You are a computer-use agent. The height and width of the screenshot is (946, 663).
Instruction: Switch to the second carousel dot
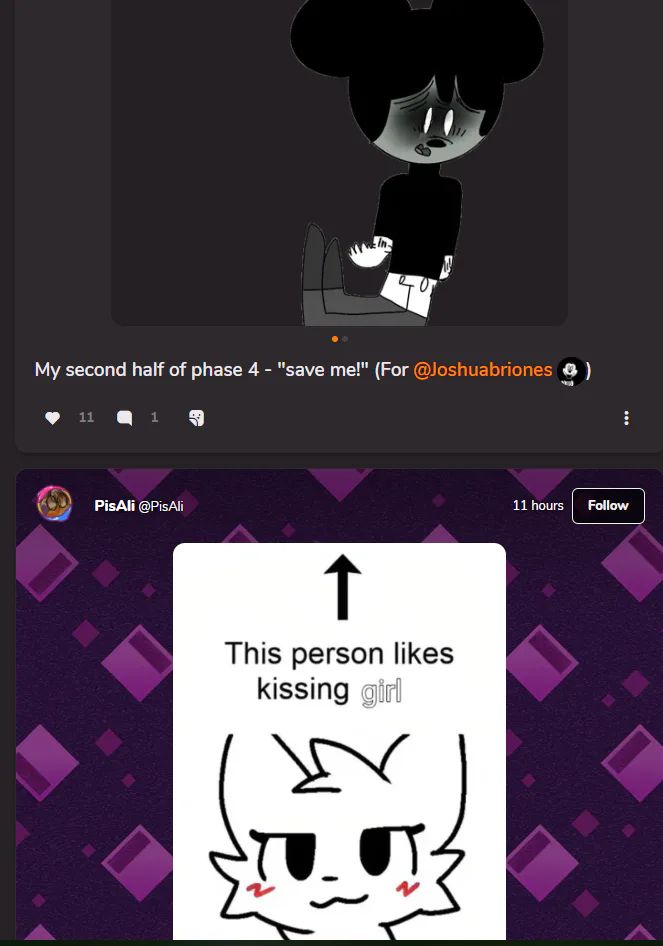point(345,339)
